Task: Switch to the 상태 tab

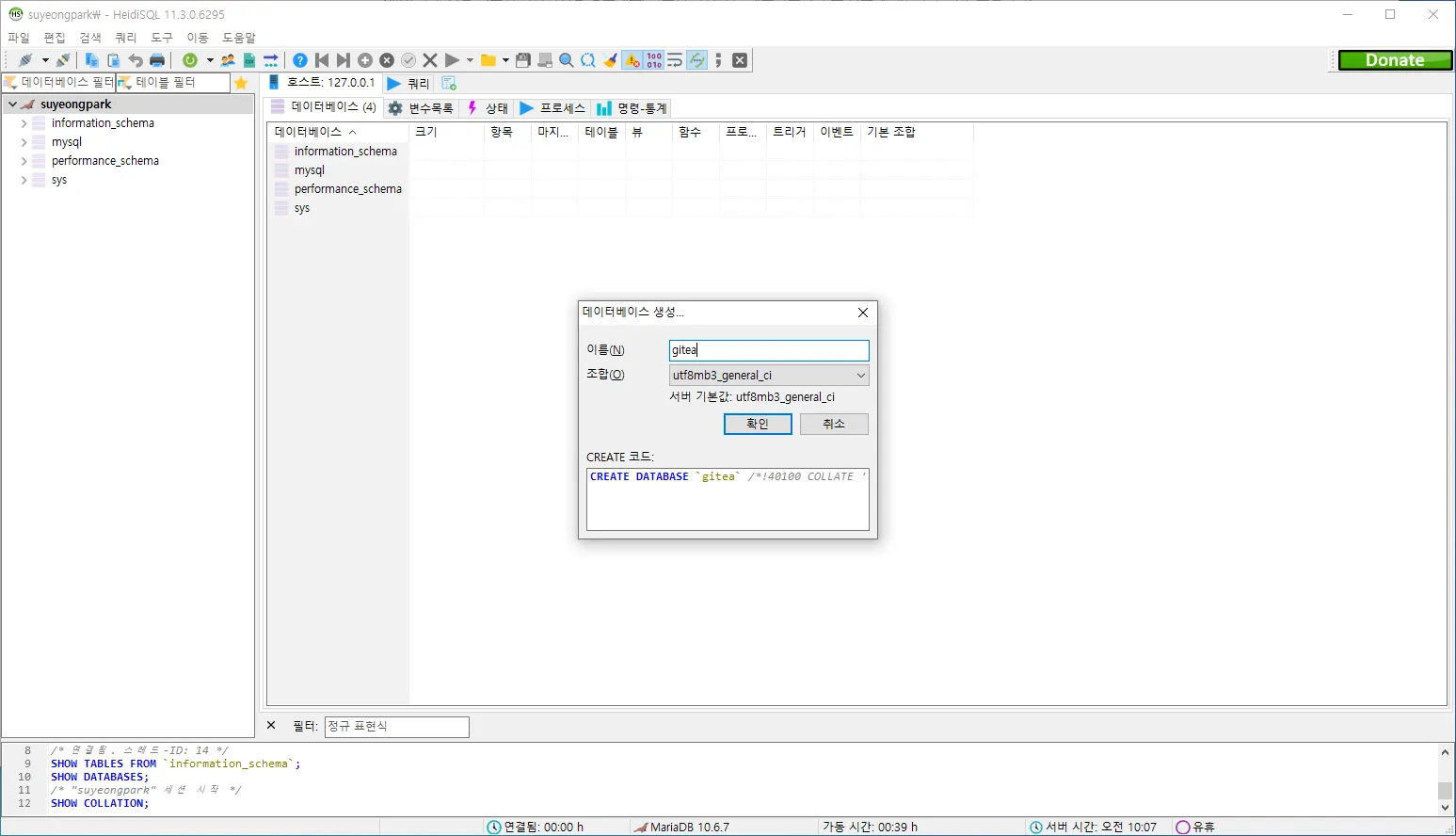Action: [x=488, y=108]
